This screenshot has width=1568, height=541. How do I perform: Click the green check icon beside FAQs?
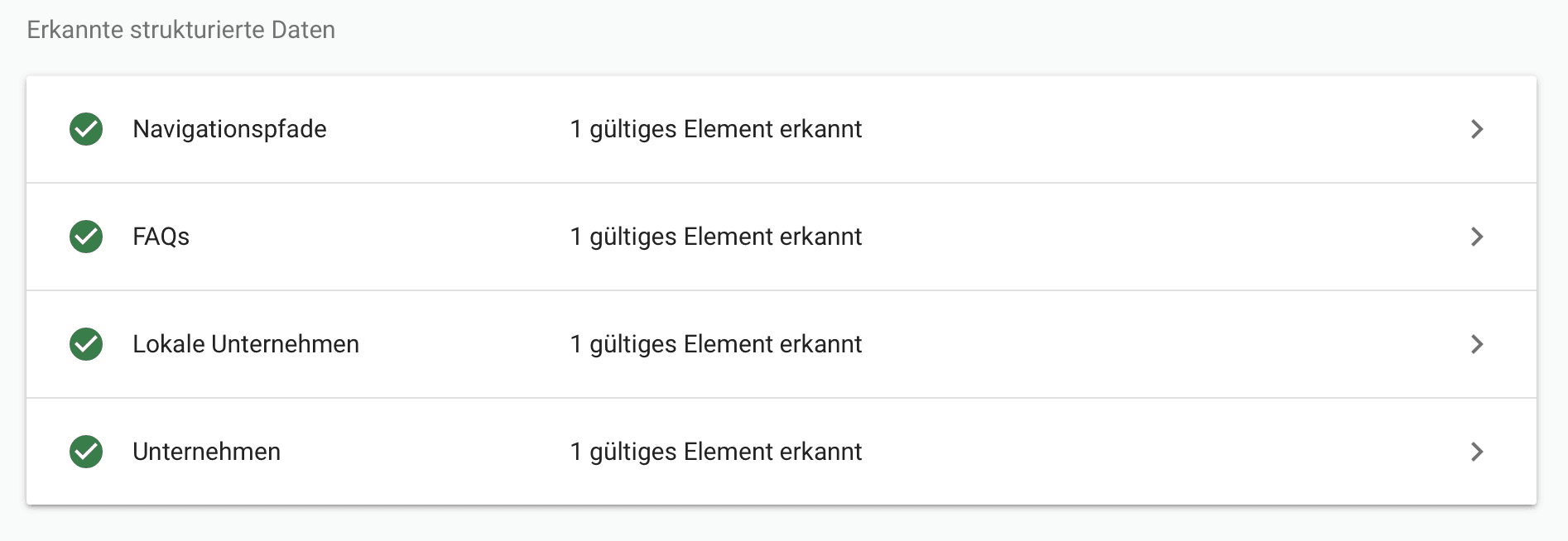85,237
